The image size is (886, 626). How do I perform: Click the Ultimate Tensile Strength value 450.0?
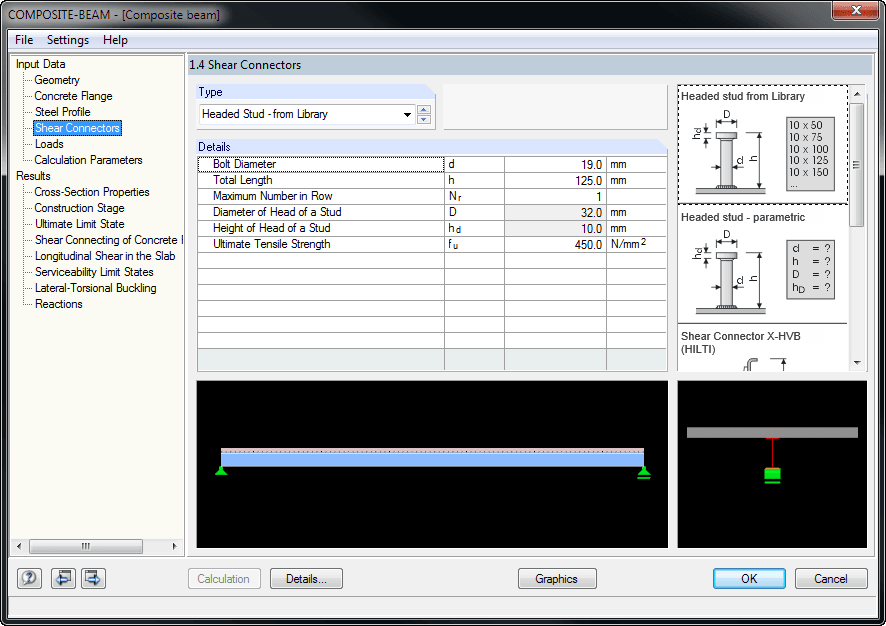[x=555, y=245]
